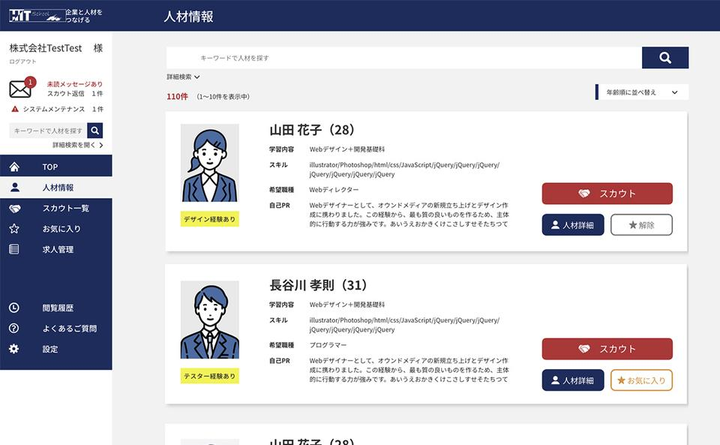
Task: Open the 年齢順に並べ替え sort dropdown
Action: (x=642, y=92)
